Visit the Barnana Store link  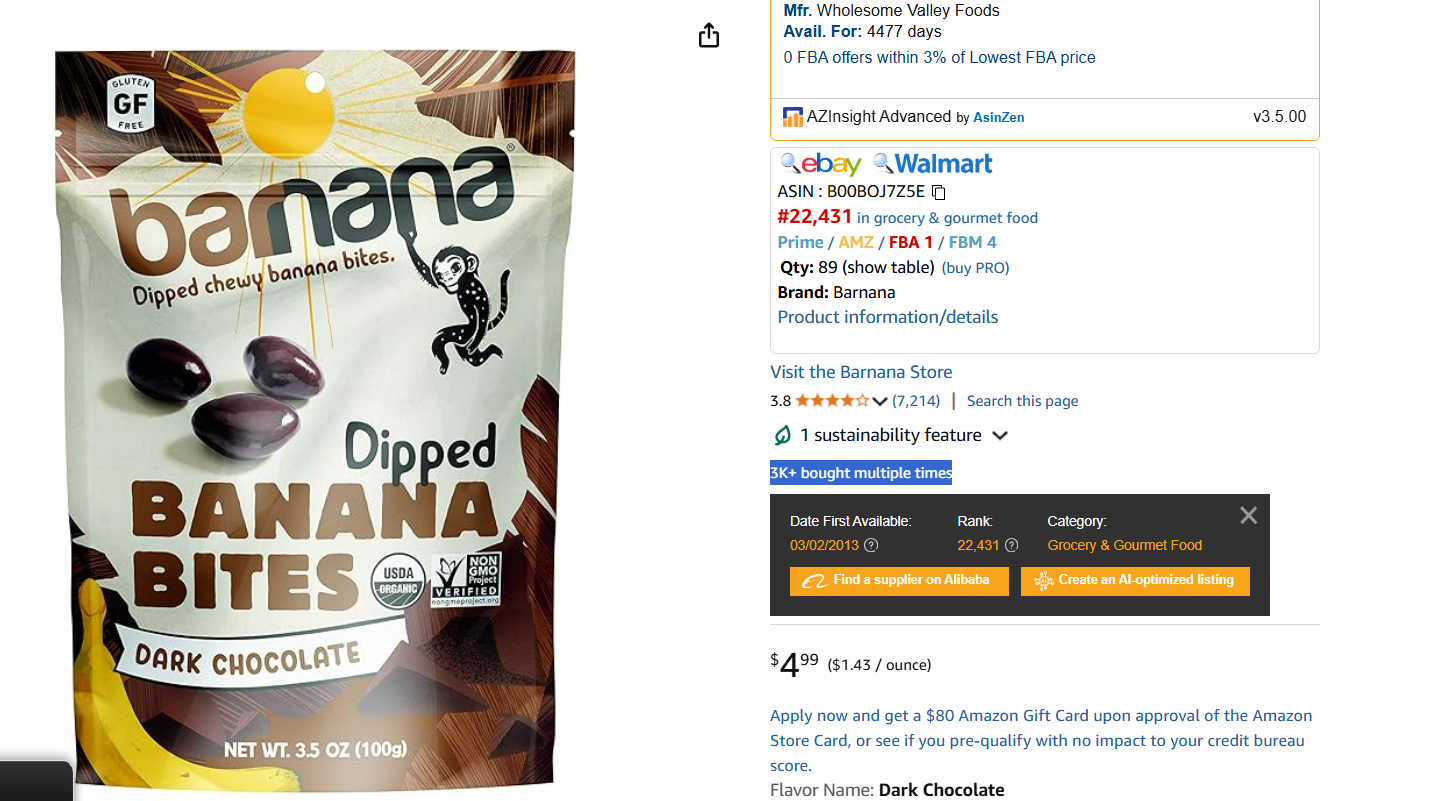pos(861,372)
